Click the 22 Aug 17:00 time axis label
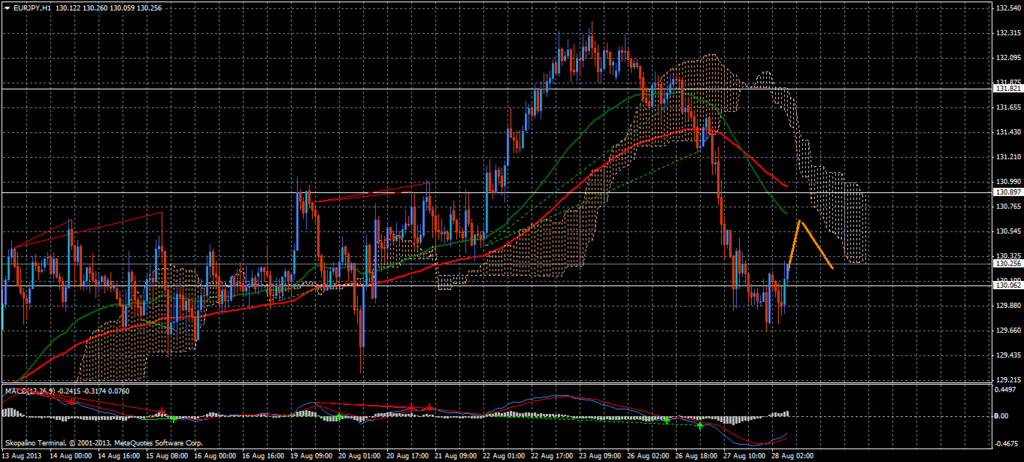This screenshot has width=1024, height=462. coord(547,454)
